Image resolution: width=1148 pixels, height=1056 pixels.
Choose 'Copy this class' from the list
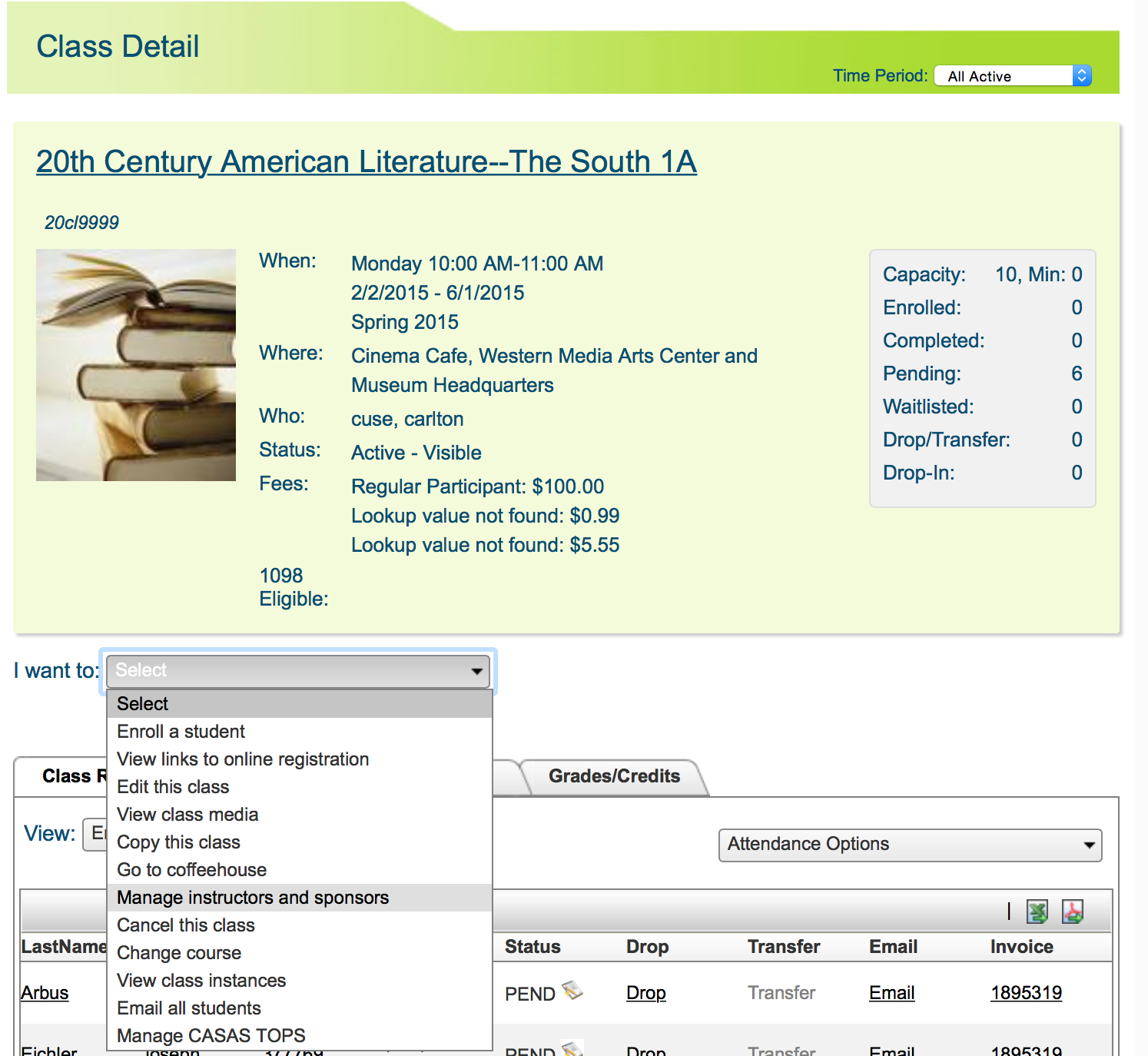coord(179,842)
